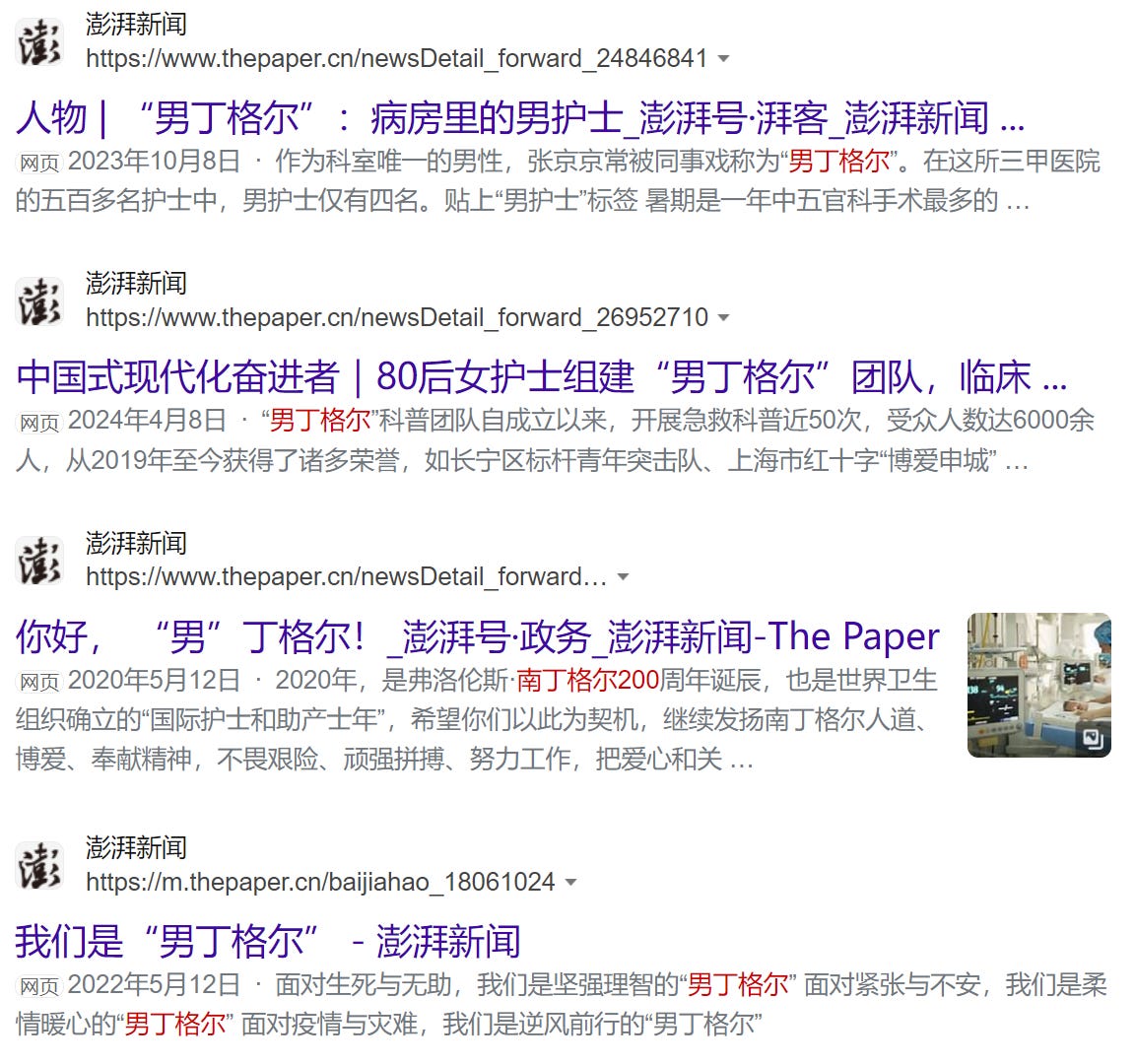1135x1064 pixels.
Task: Click the date 2020年5月12日 in the snippet
Action: (154, 680)
